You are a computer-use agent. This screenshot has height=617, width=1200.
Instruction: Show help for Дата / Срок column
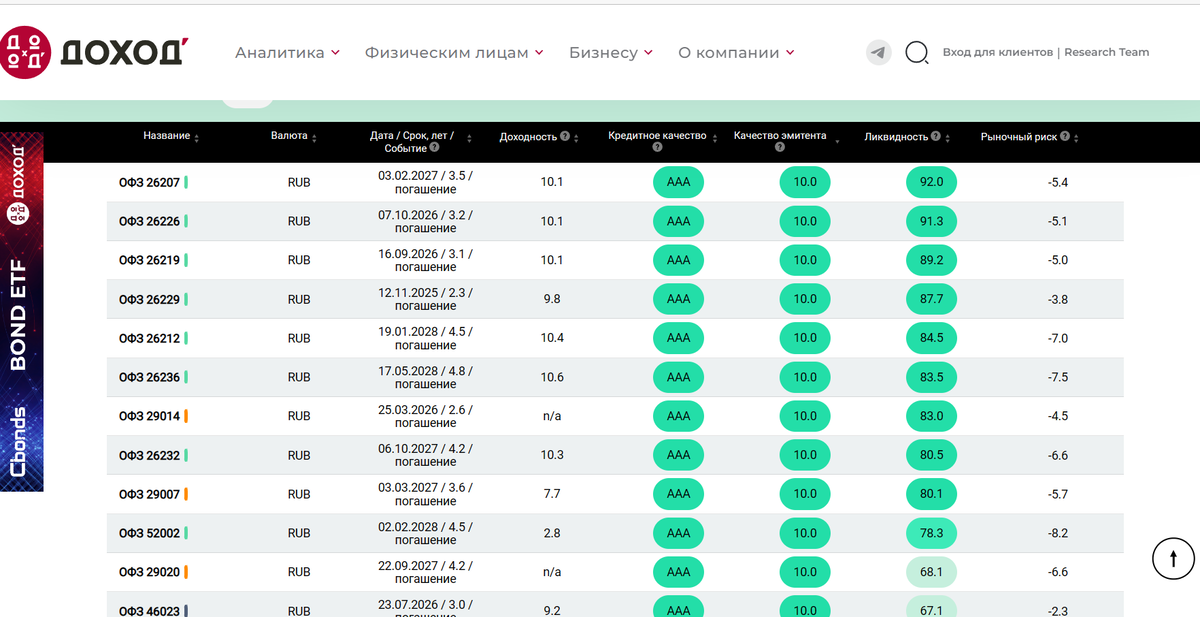point(434,148)
